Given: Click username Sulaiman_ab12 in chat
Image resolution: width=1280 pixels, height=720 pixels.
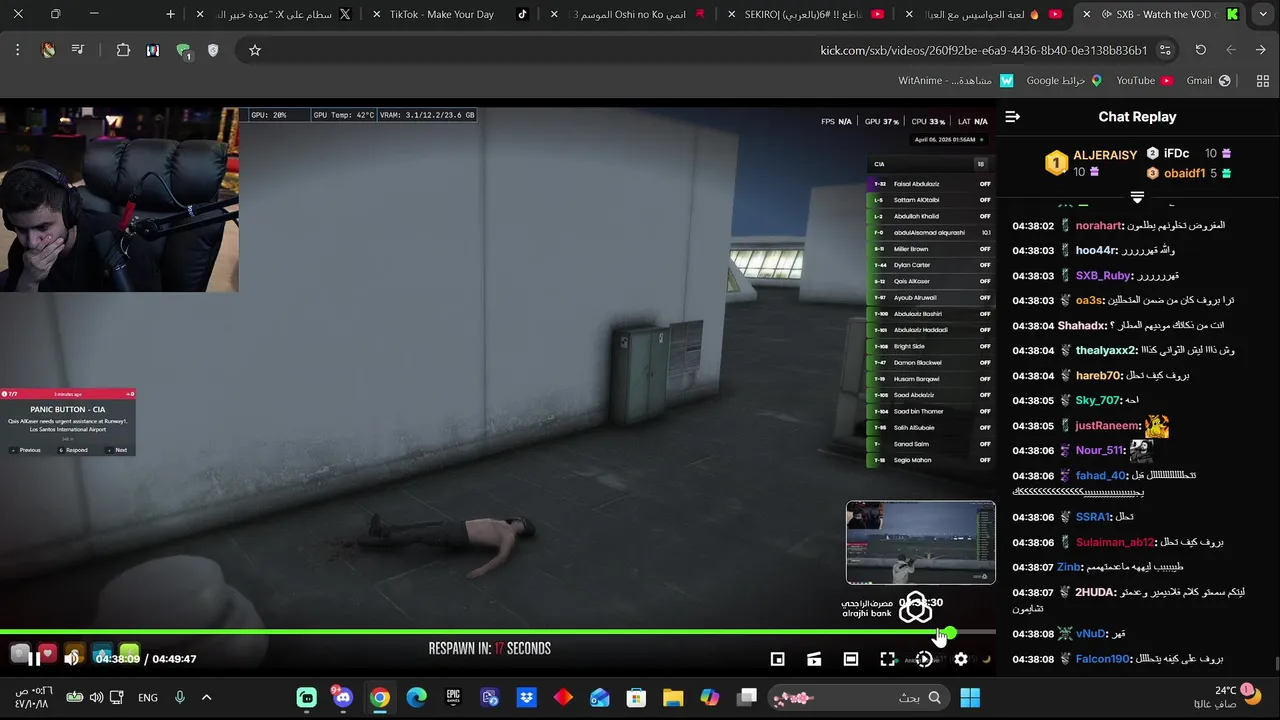Looking at the screenshot, I should click(1115, 542).
